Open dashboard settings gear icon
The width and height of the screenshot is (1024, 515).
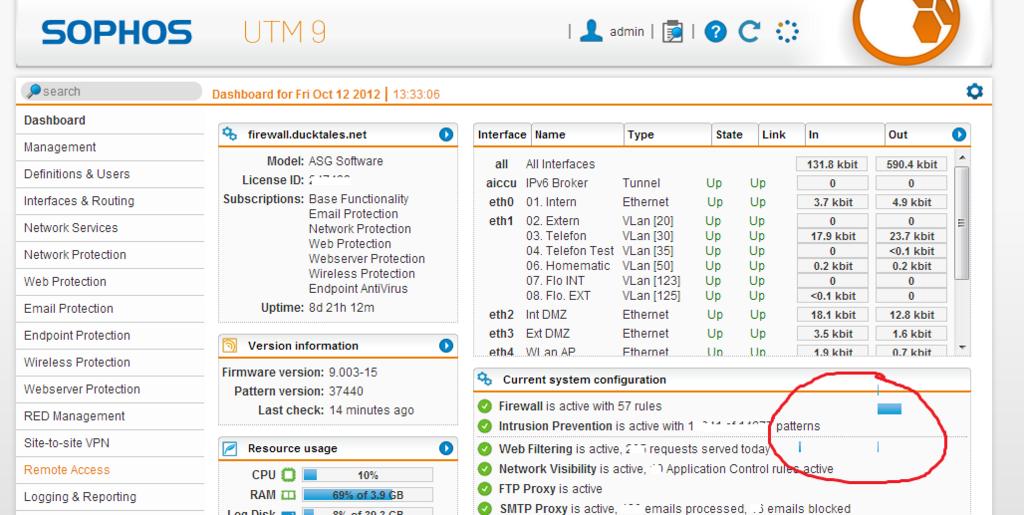point(974,91)
